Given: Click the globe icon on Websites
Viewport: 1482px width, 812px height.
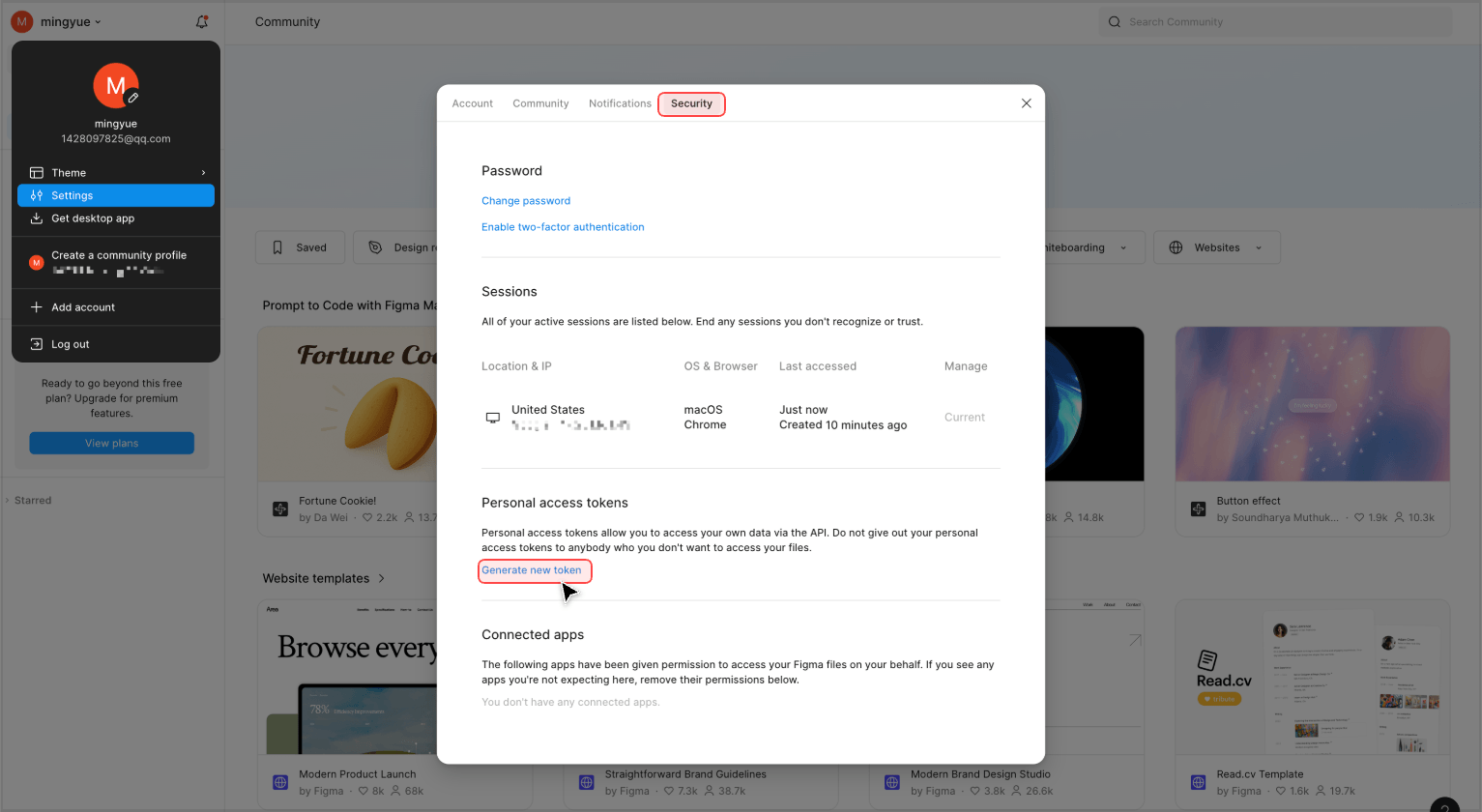Looking at the screenshot, I should click(1176, 247).
